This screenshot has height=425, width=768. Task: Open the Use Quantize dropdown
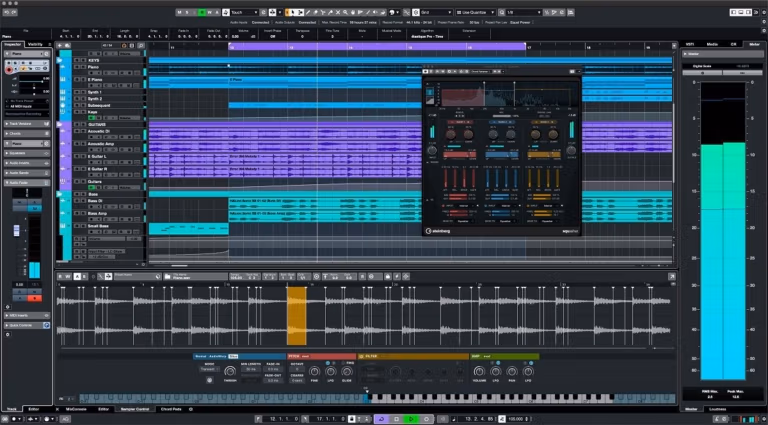475,12
